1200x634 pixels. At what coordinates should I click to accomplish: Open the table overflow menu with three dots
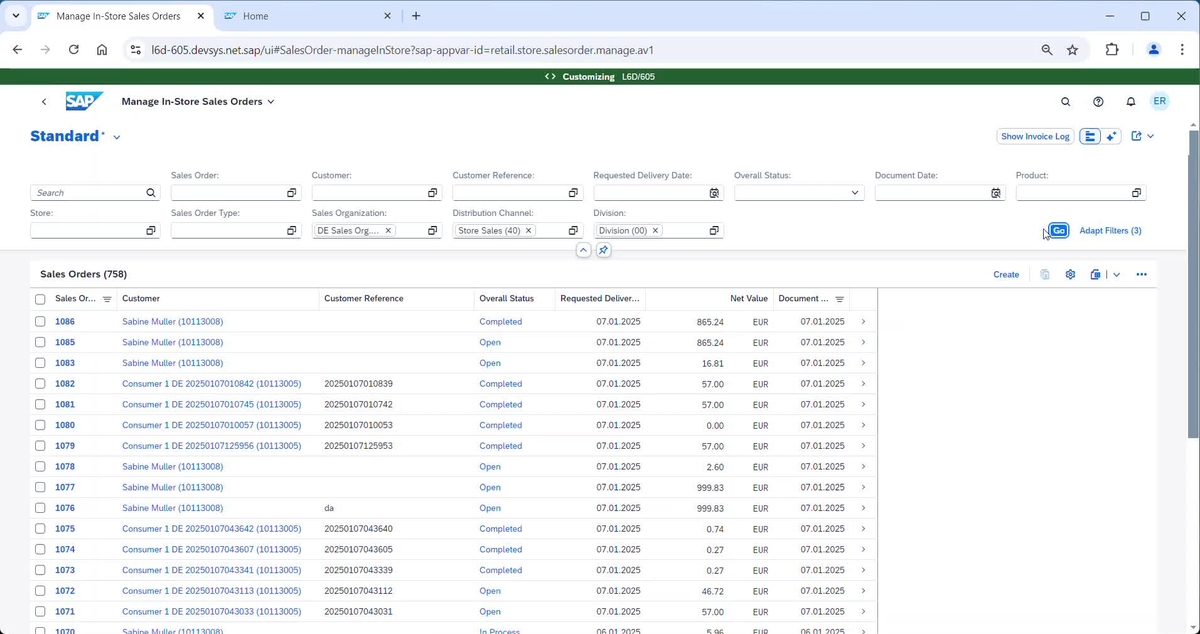tap(1141, 273)
